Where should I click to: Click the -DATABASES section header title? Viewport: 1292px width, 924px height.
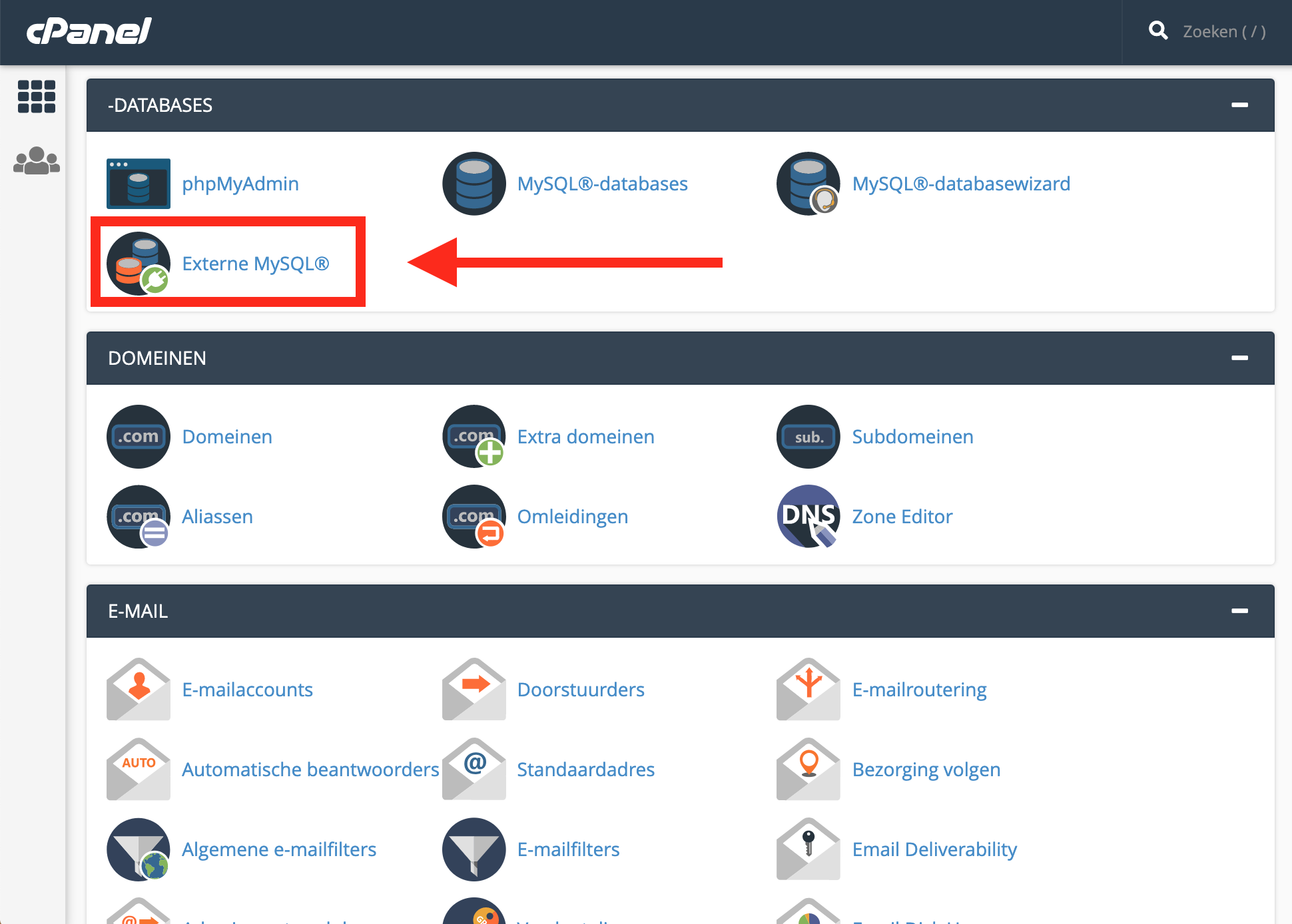click(x=160, y=105)
